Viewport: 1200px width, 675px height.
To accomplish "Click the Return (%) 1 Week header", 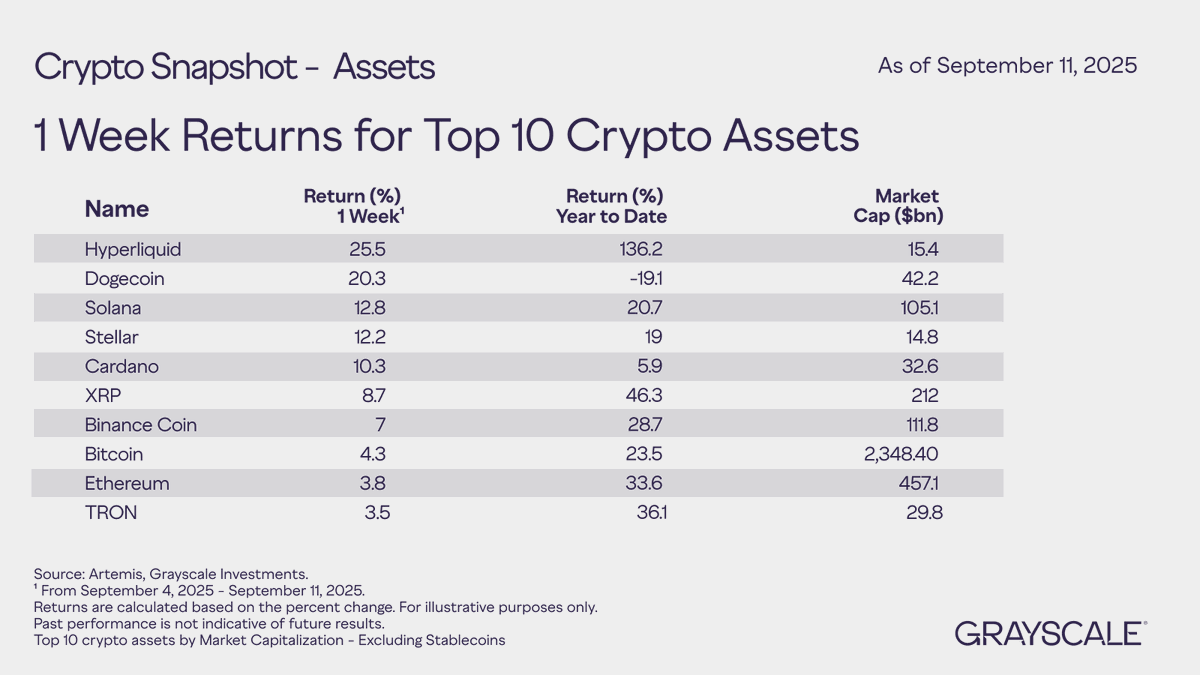I will [x=358, y=206].
